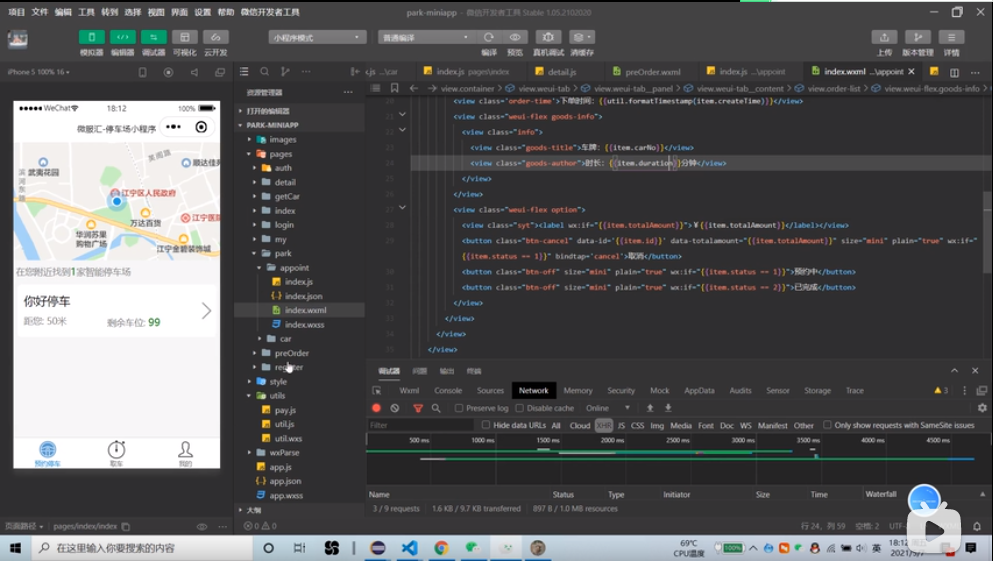The width and height of the screenshot is (993, 561).
Task: Enable Disable cache checkbox
Action: (x=519, y=408)
